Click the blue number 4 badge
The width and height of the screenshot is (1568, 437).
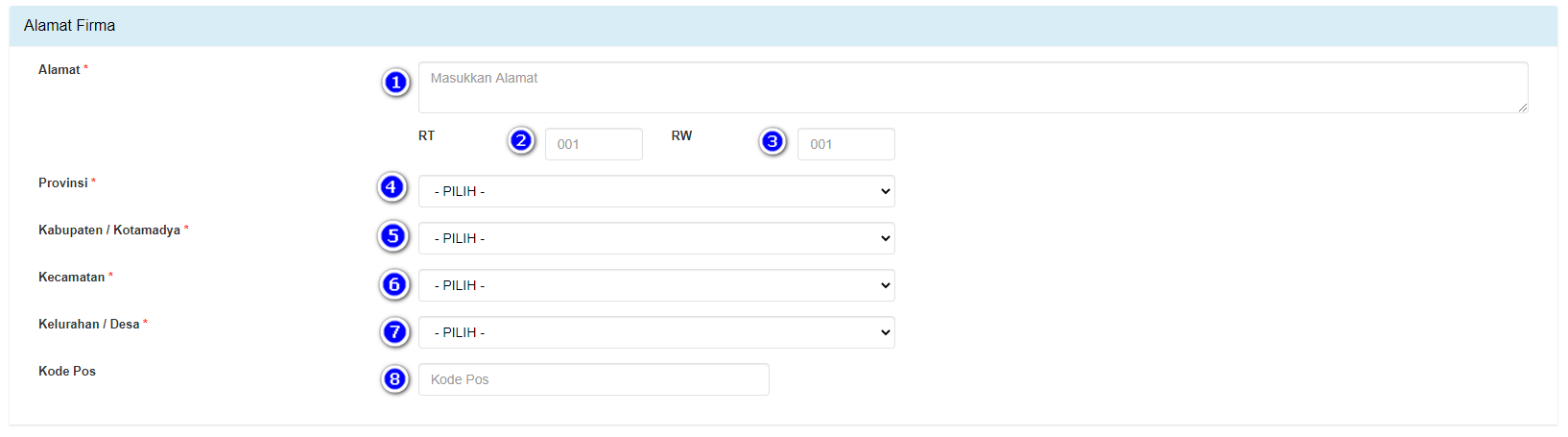pyautogui.click(x=392, y=186)
